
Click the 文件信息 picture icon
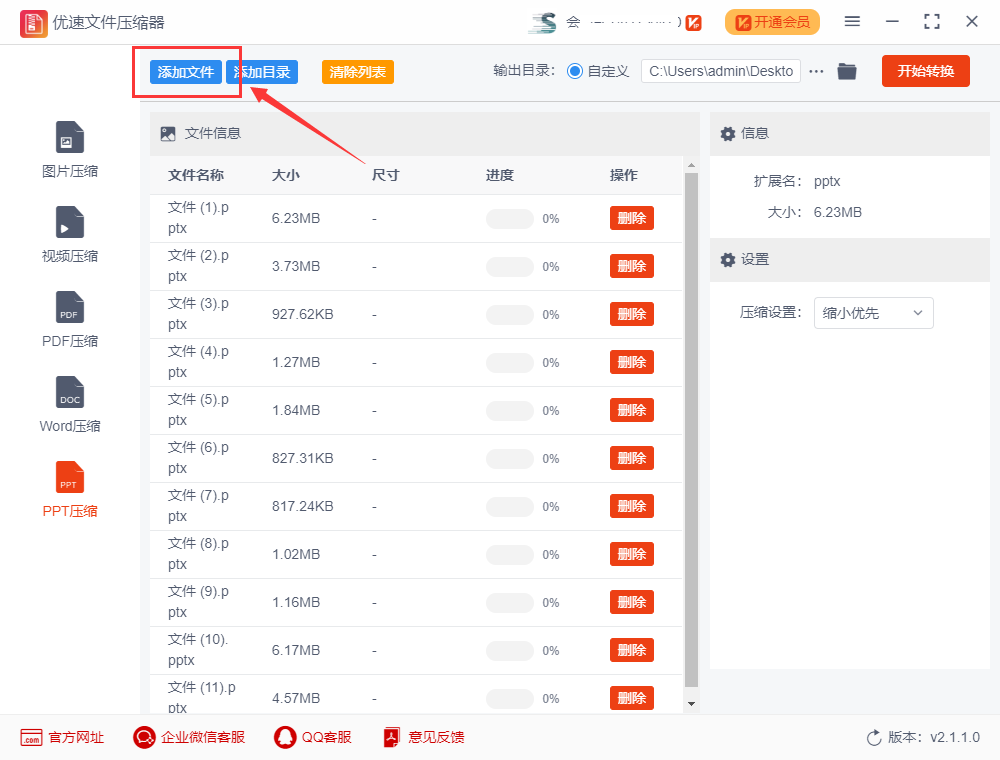tap(168, 134)
